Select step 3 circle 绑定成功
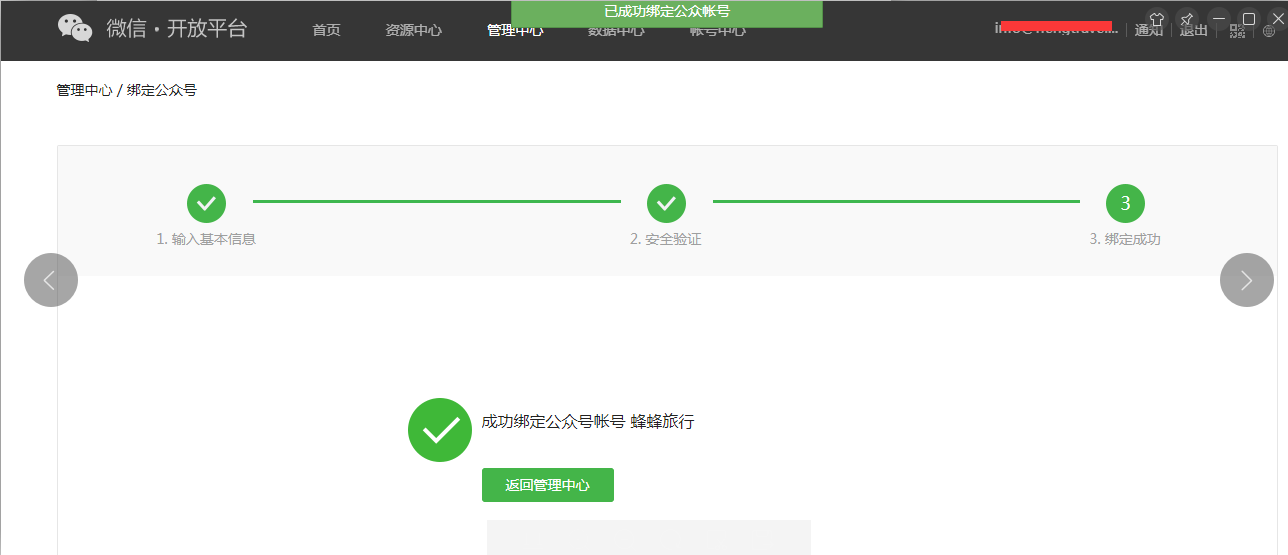Image resolution: width=1288 pixels, height=555 pixels. pos(1125,203)
